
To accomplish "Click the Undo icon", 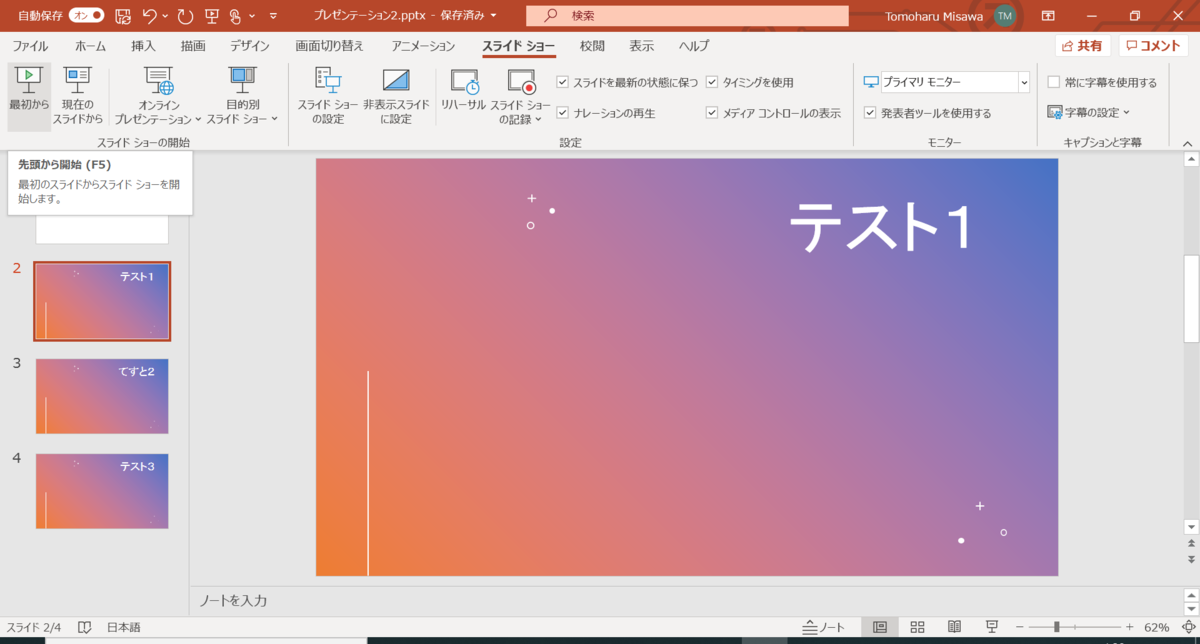I will tap(150, 16).
